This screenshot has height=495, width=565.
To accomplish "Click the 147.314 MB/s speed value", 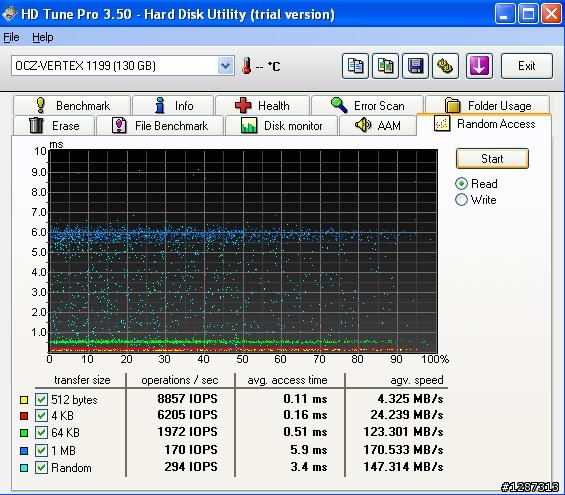I will click(403, 467).
